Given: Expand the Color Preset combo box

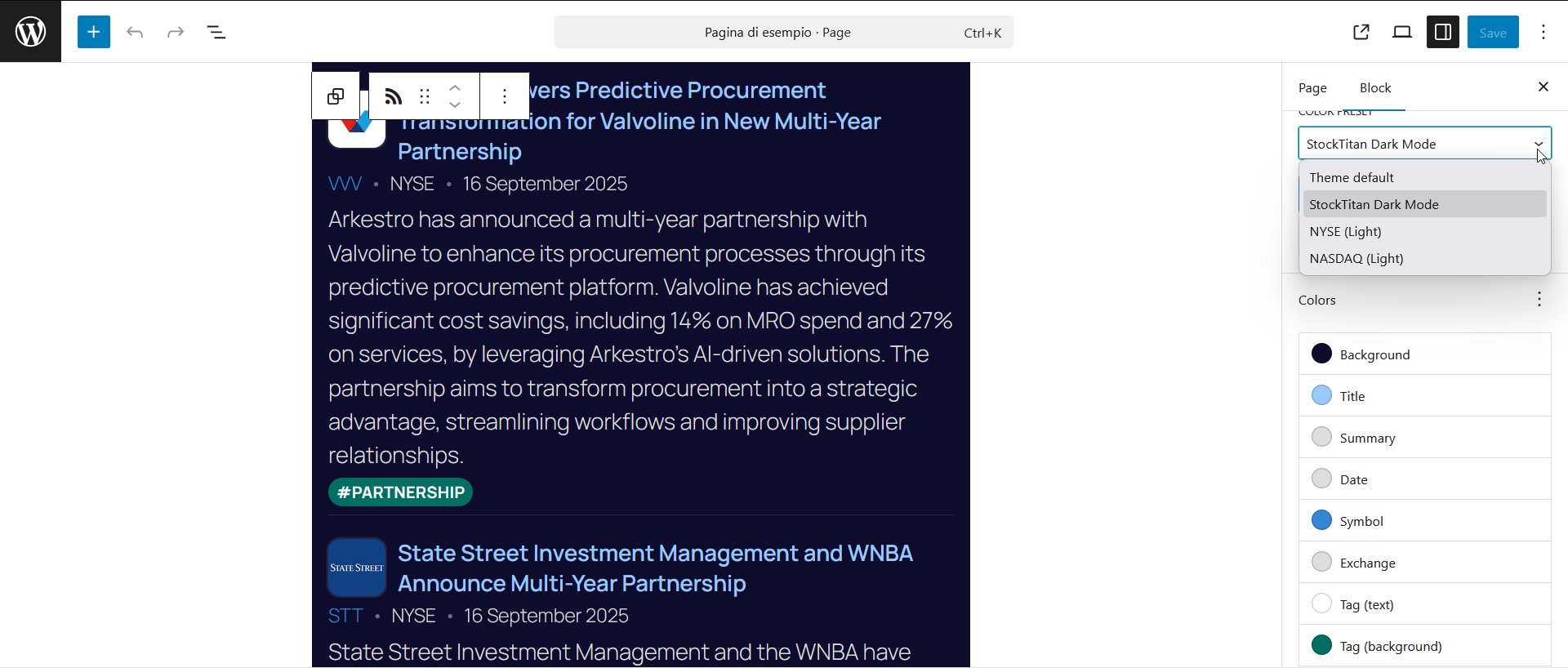Looking at the screenshot, I should pyautogui.click(x=1425, y=144).
